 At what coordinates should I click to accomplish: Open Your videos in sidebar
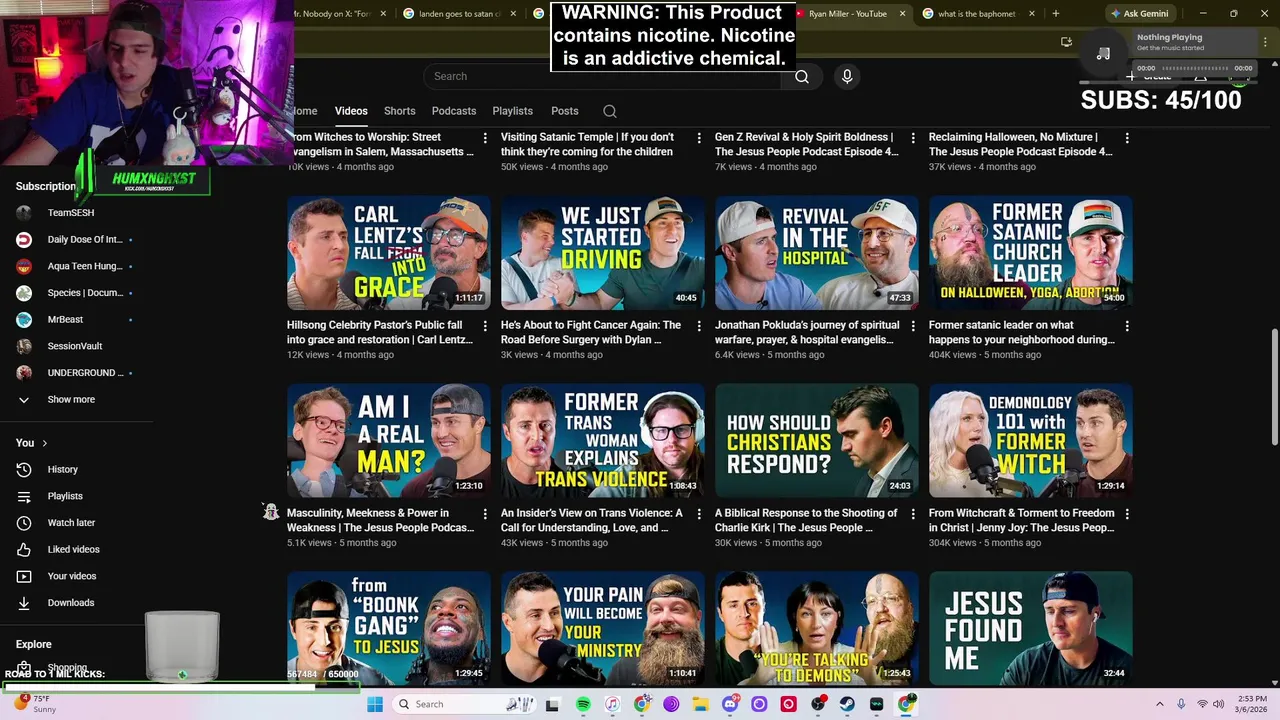[x=72, y=576]
